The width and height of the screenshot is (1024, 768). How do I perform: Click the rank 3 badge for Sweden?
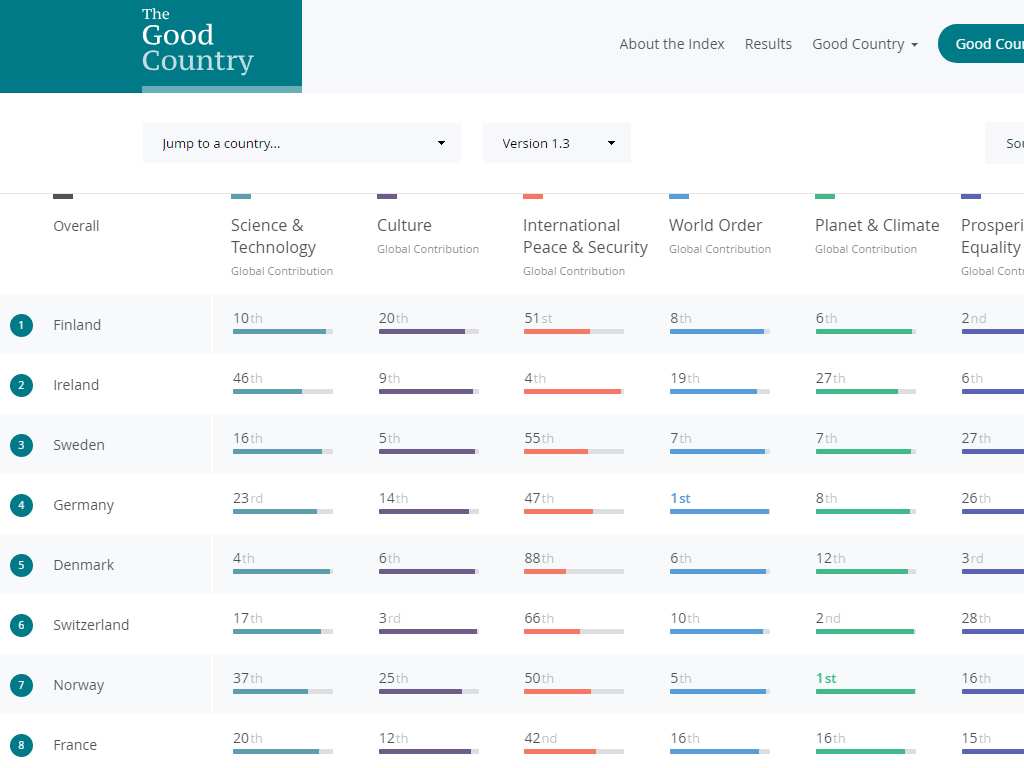22,445
